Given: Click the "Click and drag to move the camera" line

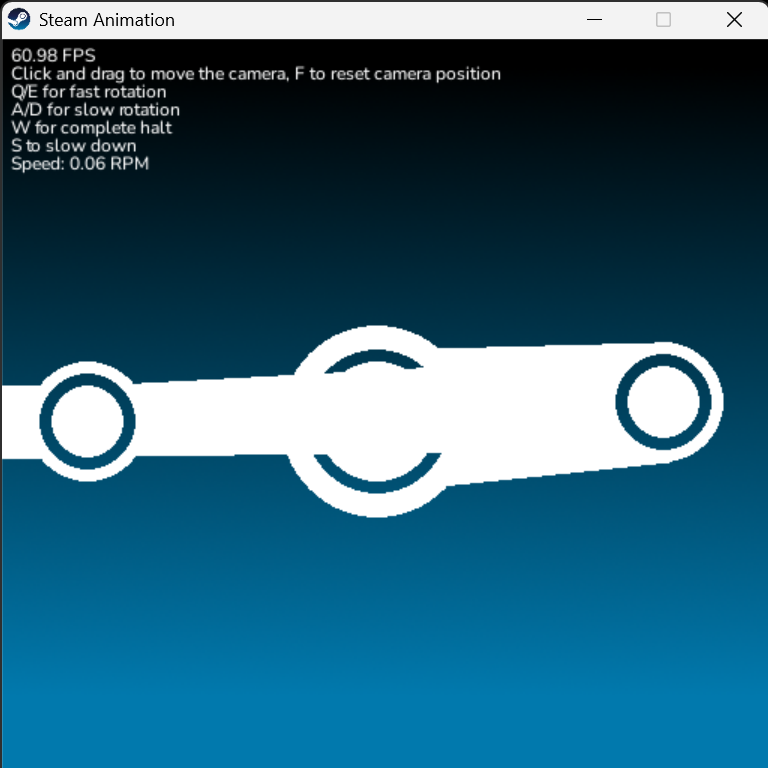Looking at the screenshot, I should coord(256,74).
